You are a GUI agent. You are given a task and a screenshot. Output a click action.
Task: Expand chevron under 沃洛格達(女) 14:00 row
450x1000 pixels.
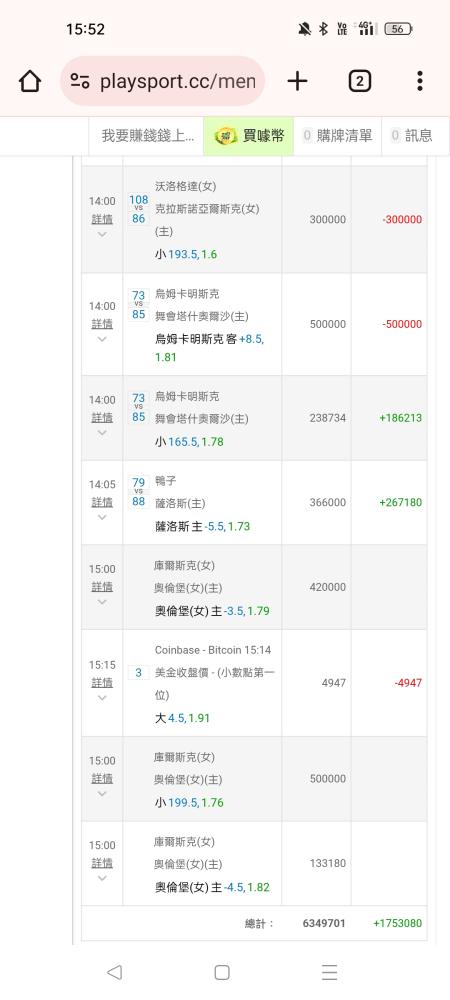click(x=102, y=234)
